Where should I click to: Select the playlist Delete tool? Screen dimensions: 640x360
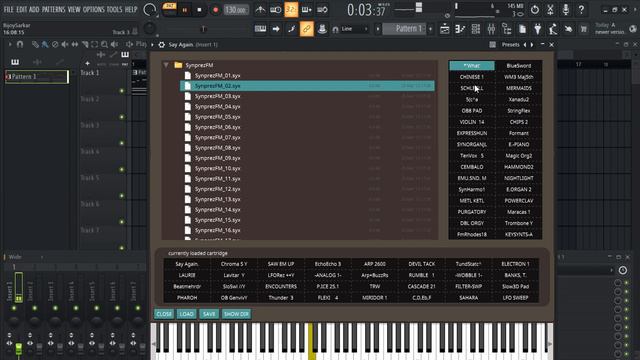(55, 44)
